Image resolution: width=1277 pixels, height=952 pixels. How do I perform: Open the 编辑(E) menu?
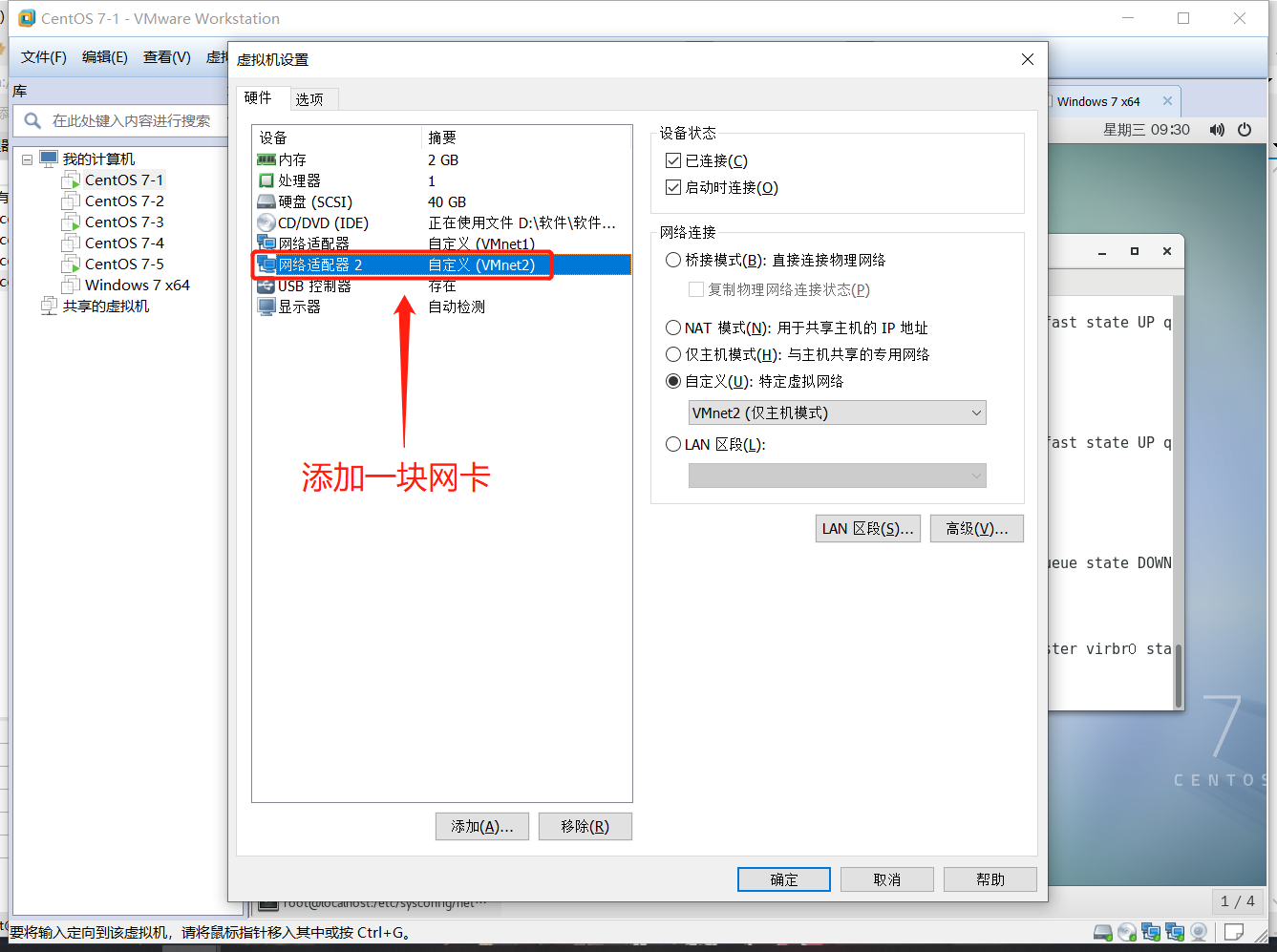click(x=105, y=57)
